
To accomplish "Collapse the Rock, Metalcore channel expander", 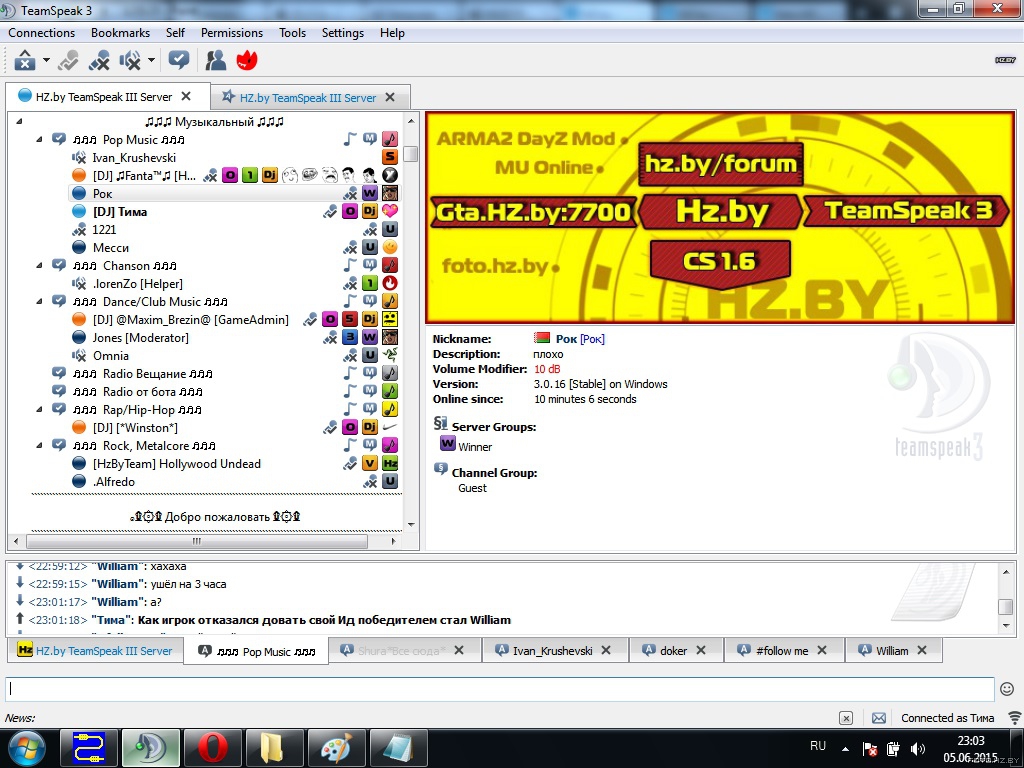I will tap(39, 445).
